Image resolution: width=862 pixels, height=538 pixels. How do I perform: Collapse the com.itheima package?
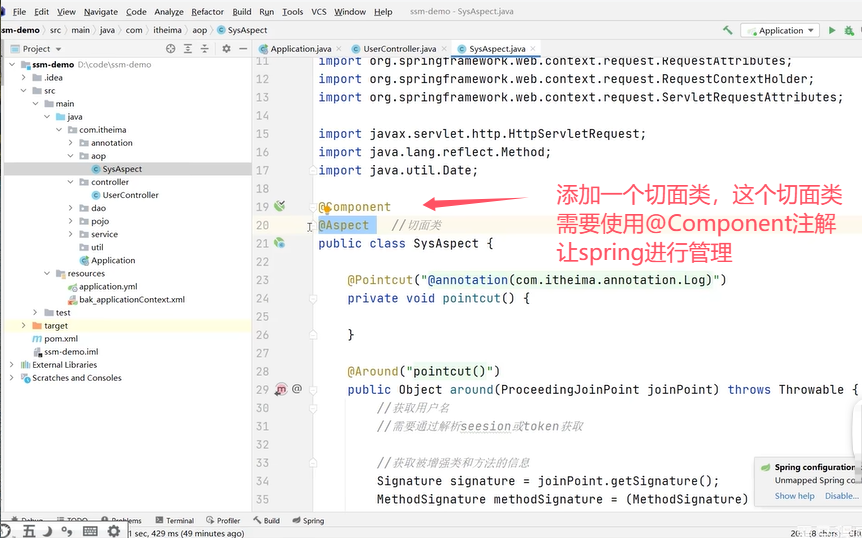pos(59,130)
